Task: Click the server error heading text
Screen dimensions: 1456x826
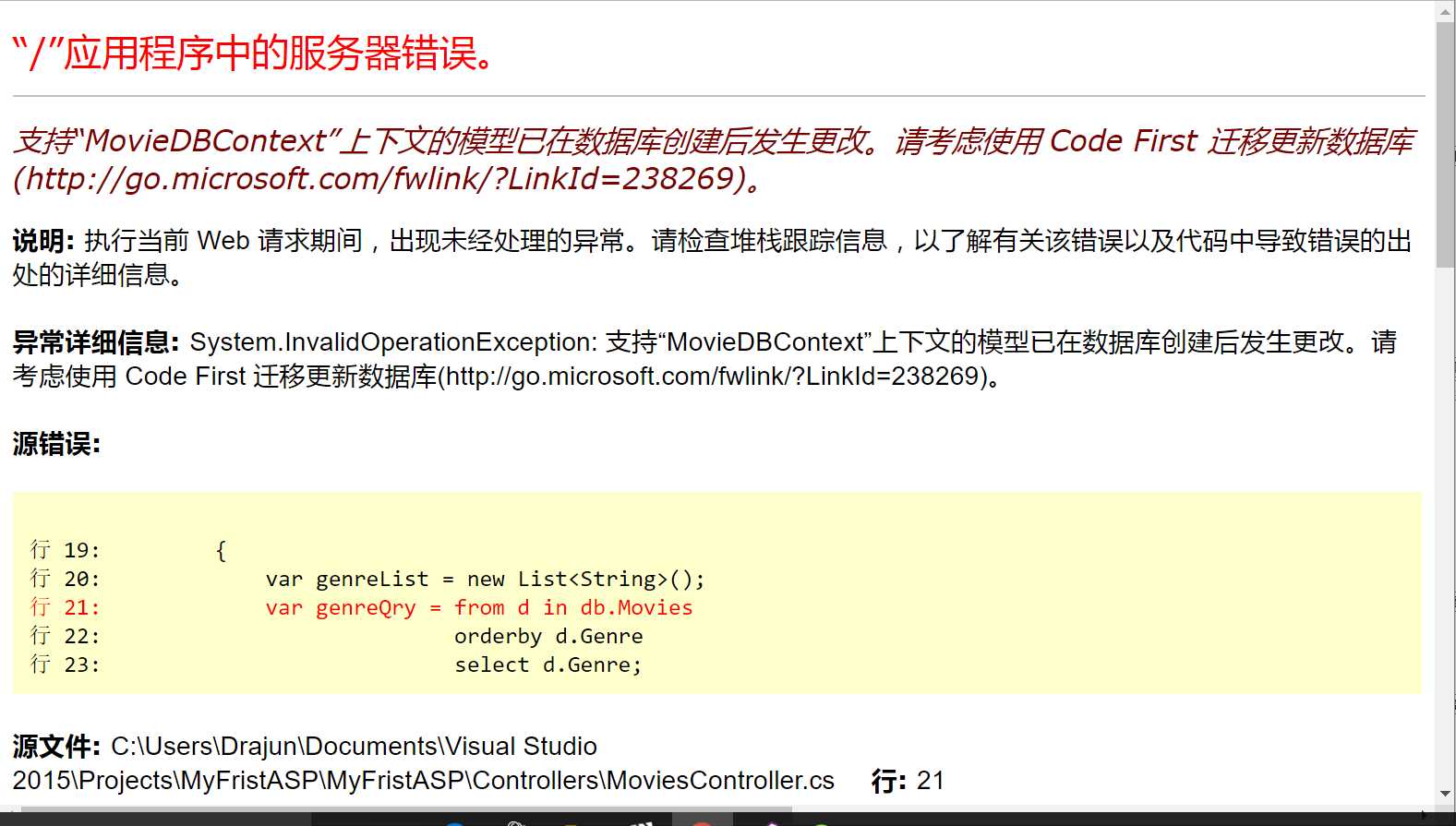Action: point(255,53)
